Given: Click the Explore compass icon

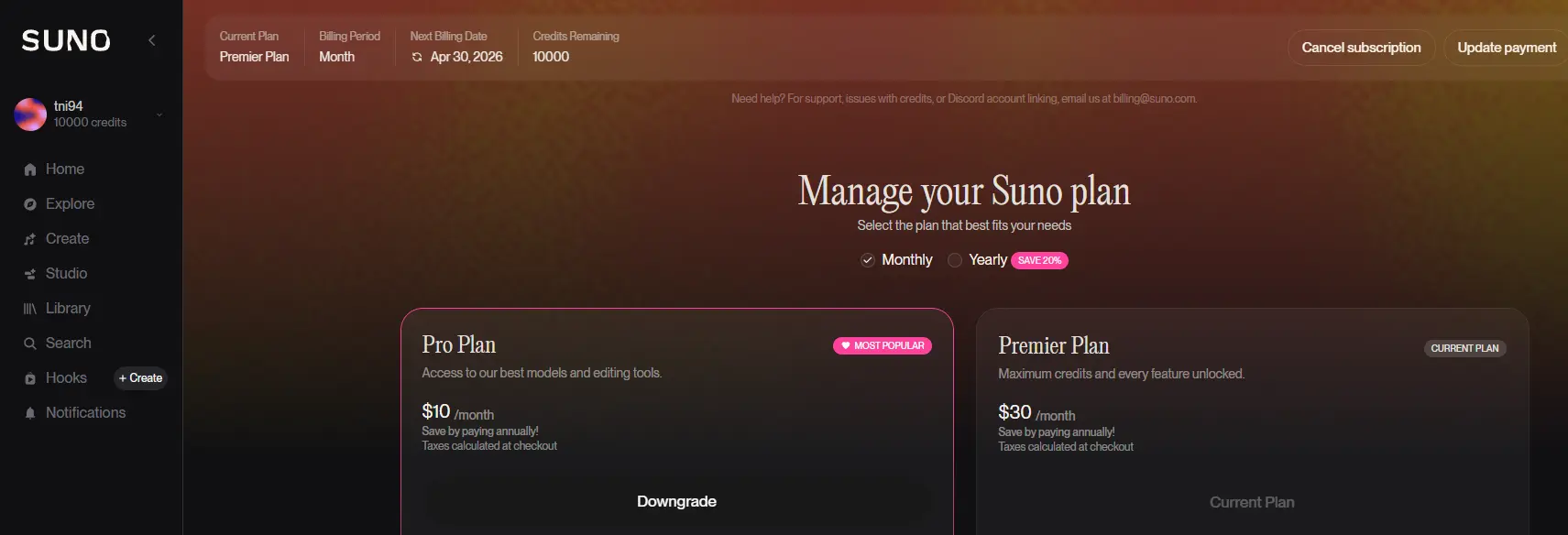Looking at the screenshot, I should point(30,204).
